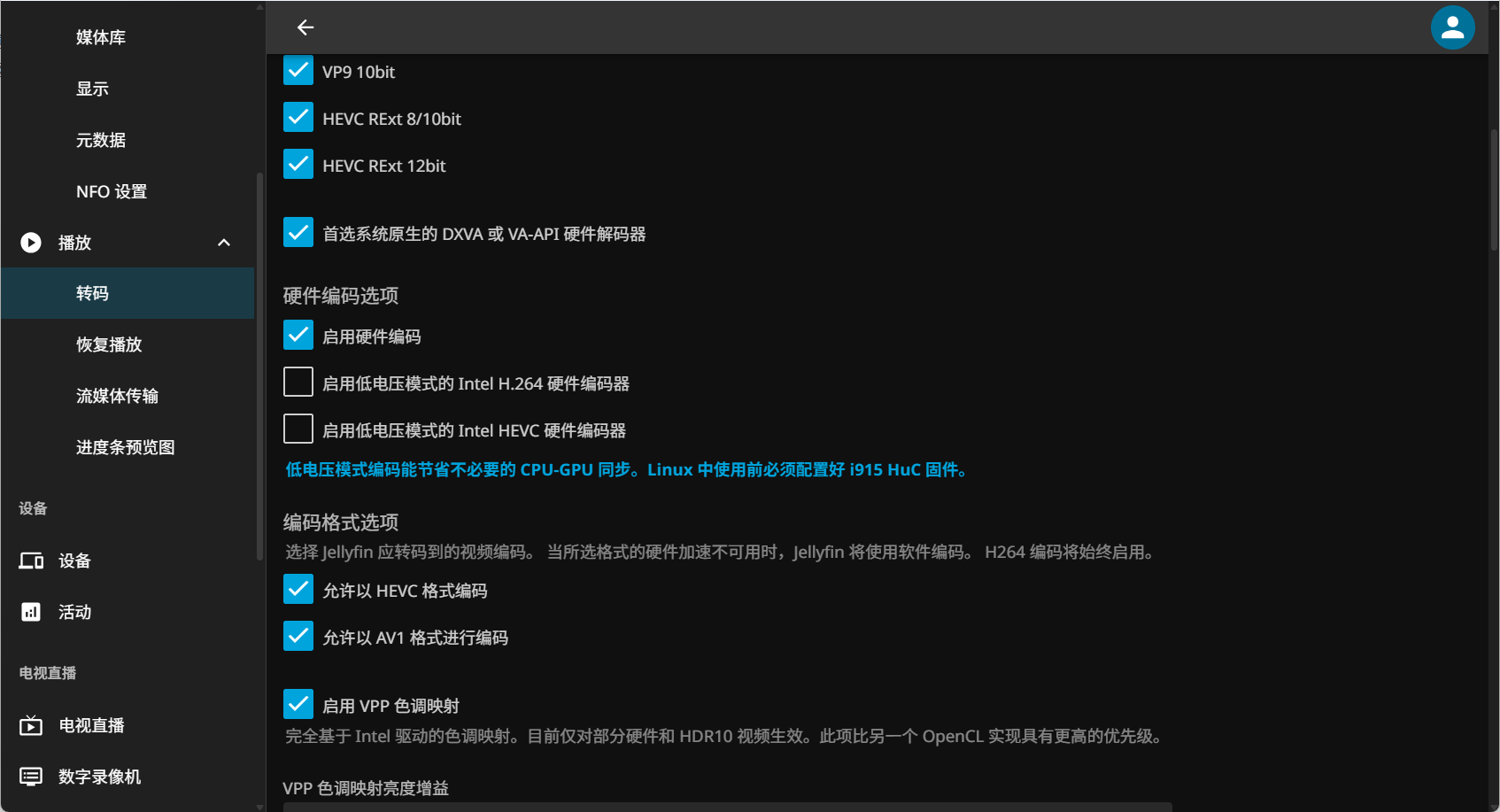Click the 数字录像机 DVR icon
The height and width of the screenshot is (812, 1500).
(31, 777)
